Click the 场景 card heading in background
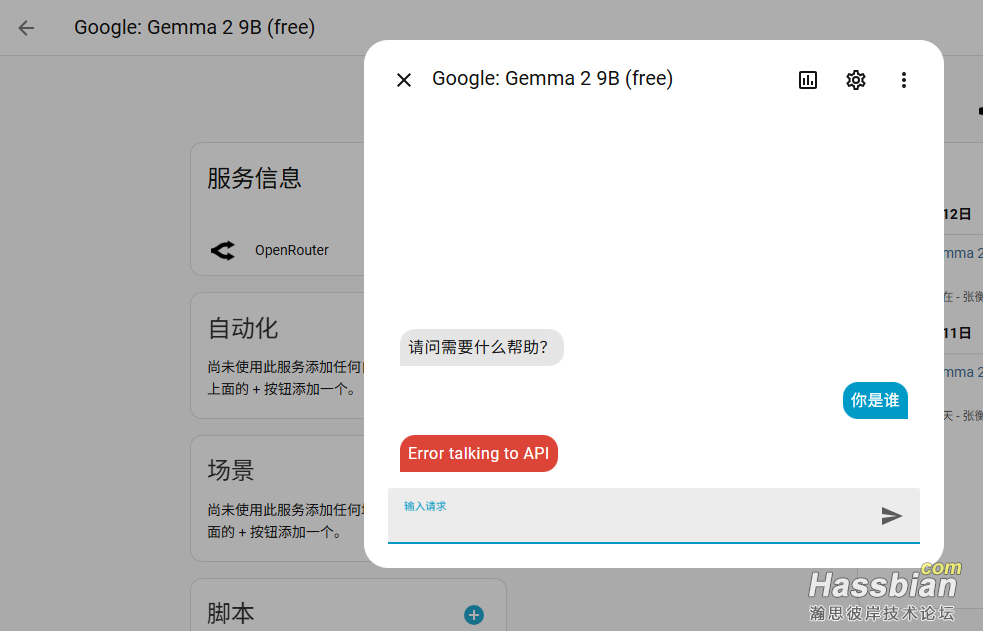983x631 pixels. click(x=231, y=470)
